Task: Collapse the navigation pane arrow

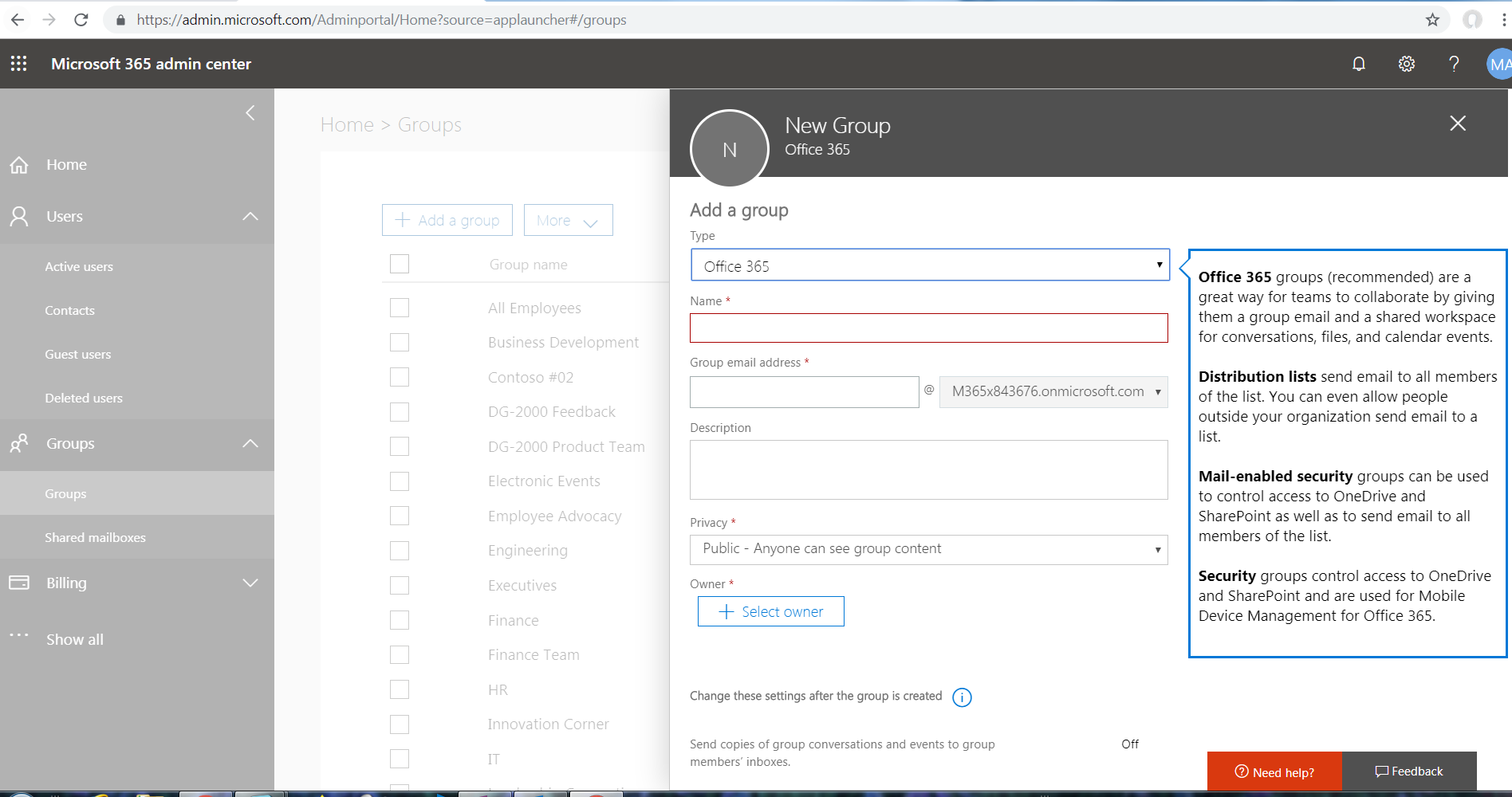Action: click(x=250, y=113)
